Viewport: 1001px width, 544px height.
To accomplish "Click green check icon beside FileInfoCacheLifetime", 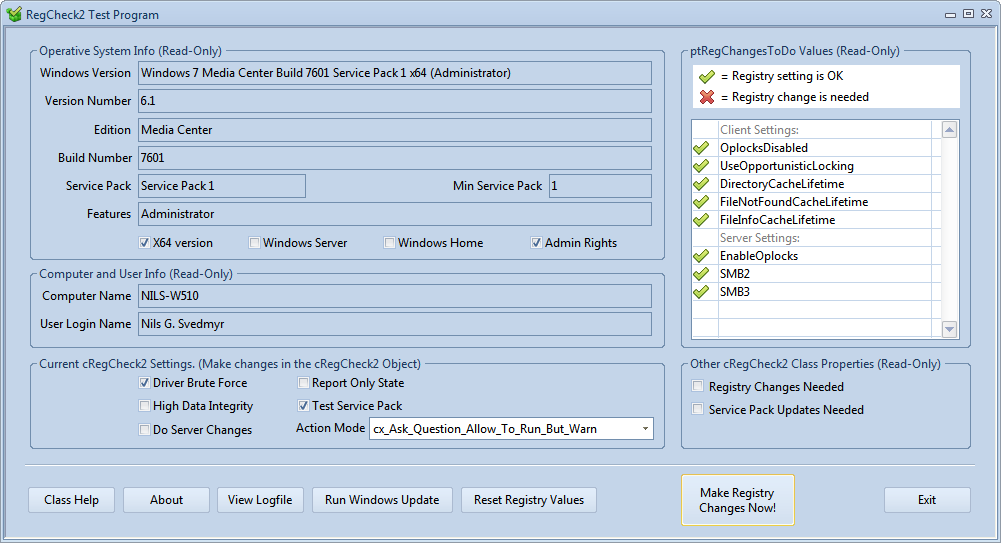I will coord(702,219).
